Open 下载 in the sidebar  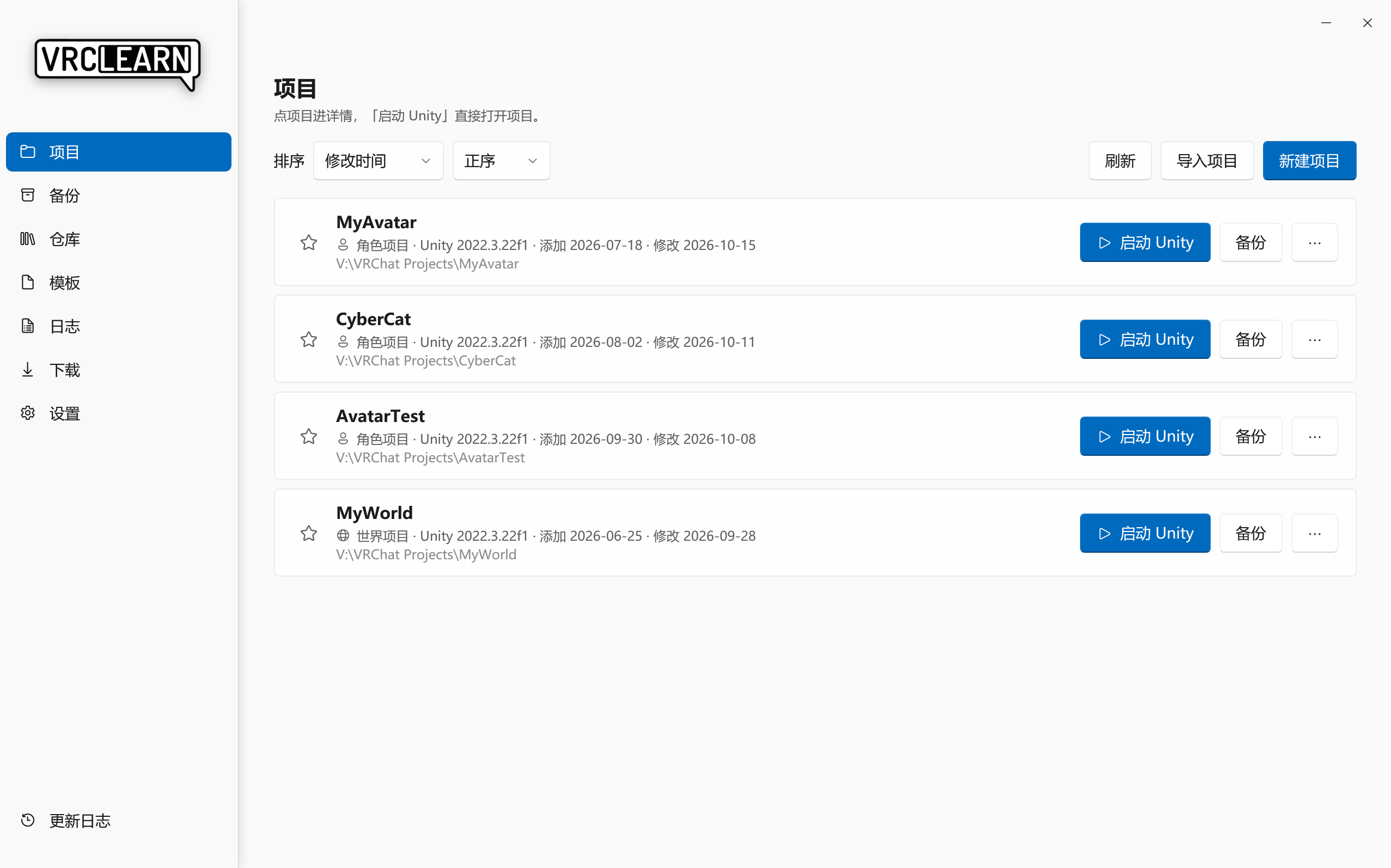(x=118, y=370)
